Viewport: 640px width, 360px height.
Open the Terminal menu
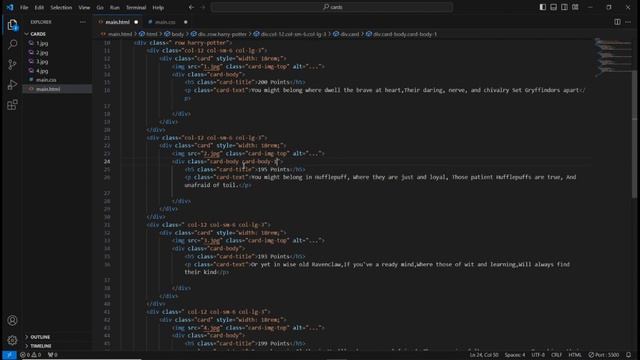coord(136,7)
